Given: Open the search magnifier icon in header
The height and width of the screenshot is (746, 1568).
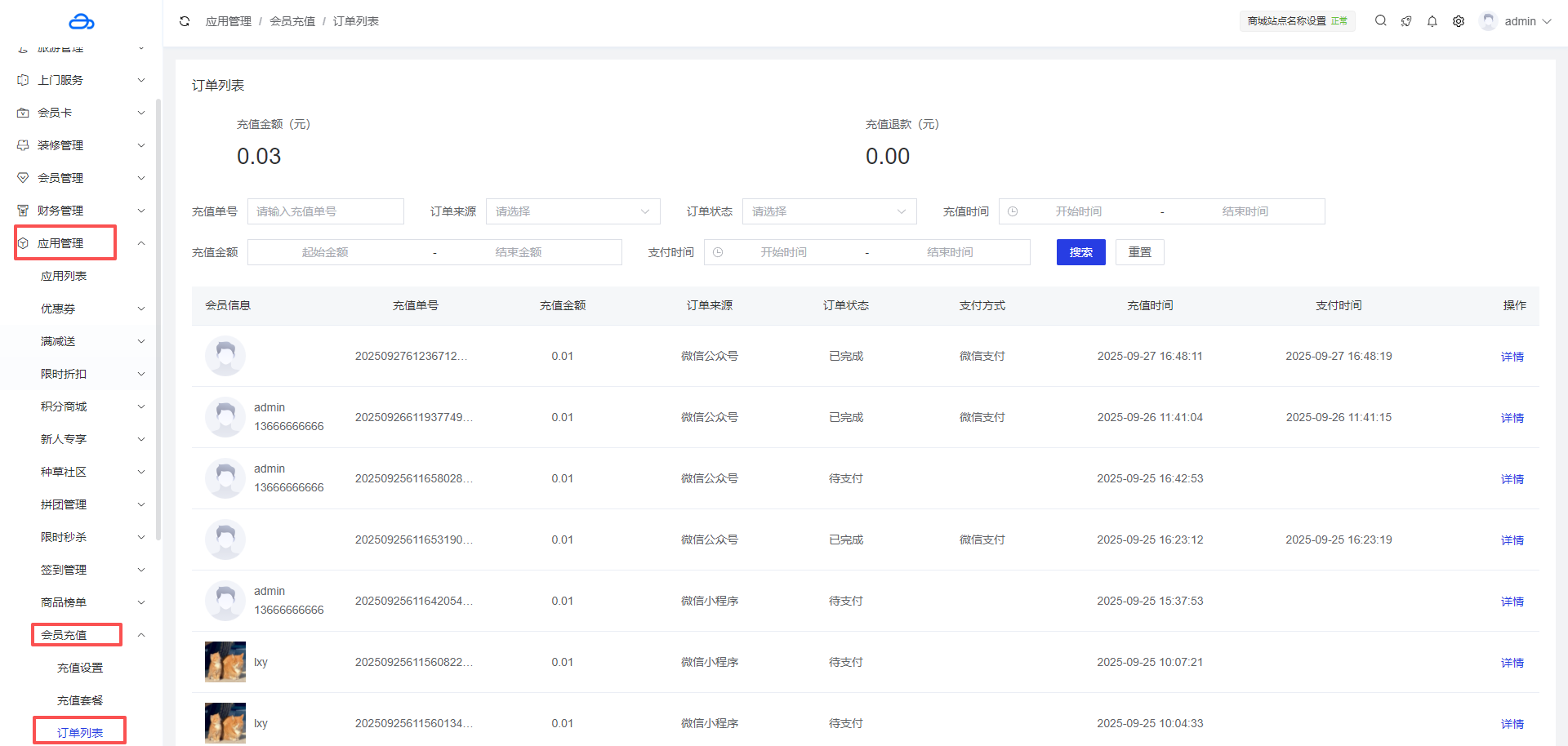Looking at the screenshot, I should (1380, 21).
